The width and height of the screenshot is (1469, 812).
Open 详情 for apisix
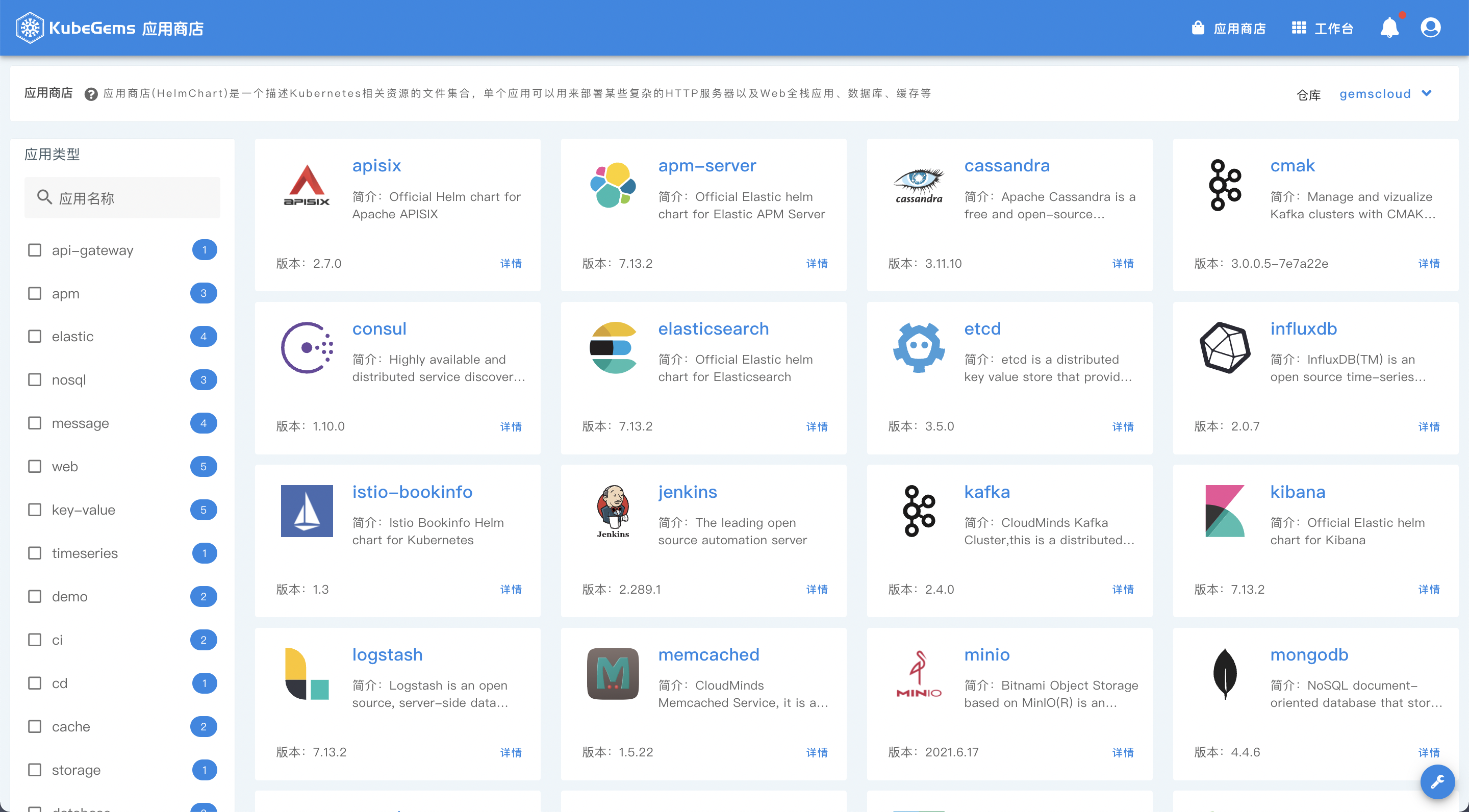coord(511,264)
